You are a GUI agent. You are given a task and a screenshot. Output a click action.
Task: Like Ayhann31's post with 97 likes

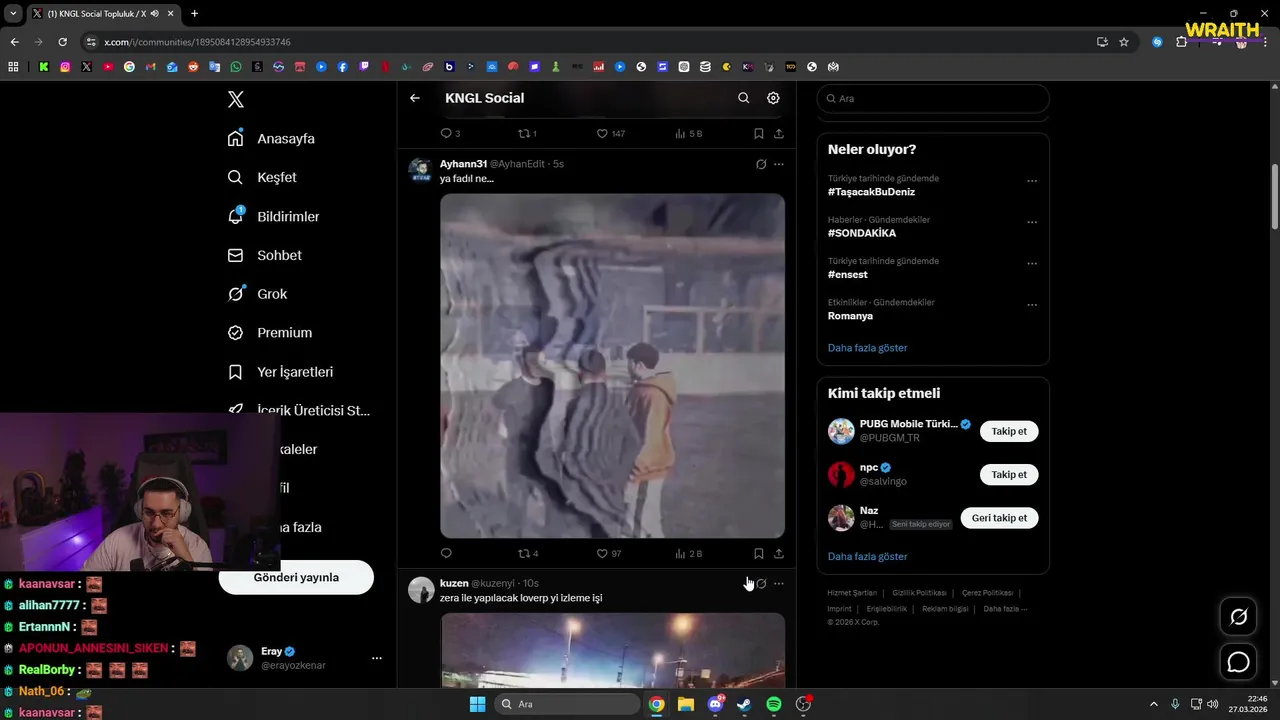pos(609,553)
